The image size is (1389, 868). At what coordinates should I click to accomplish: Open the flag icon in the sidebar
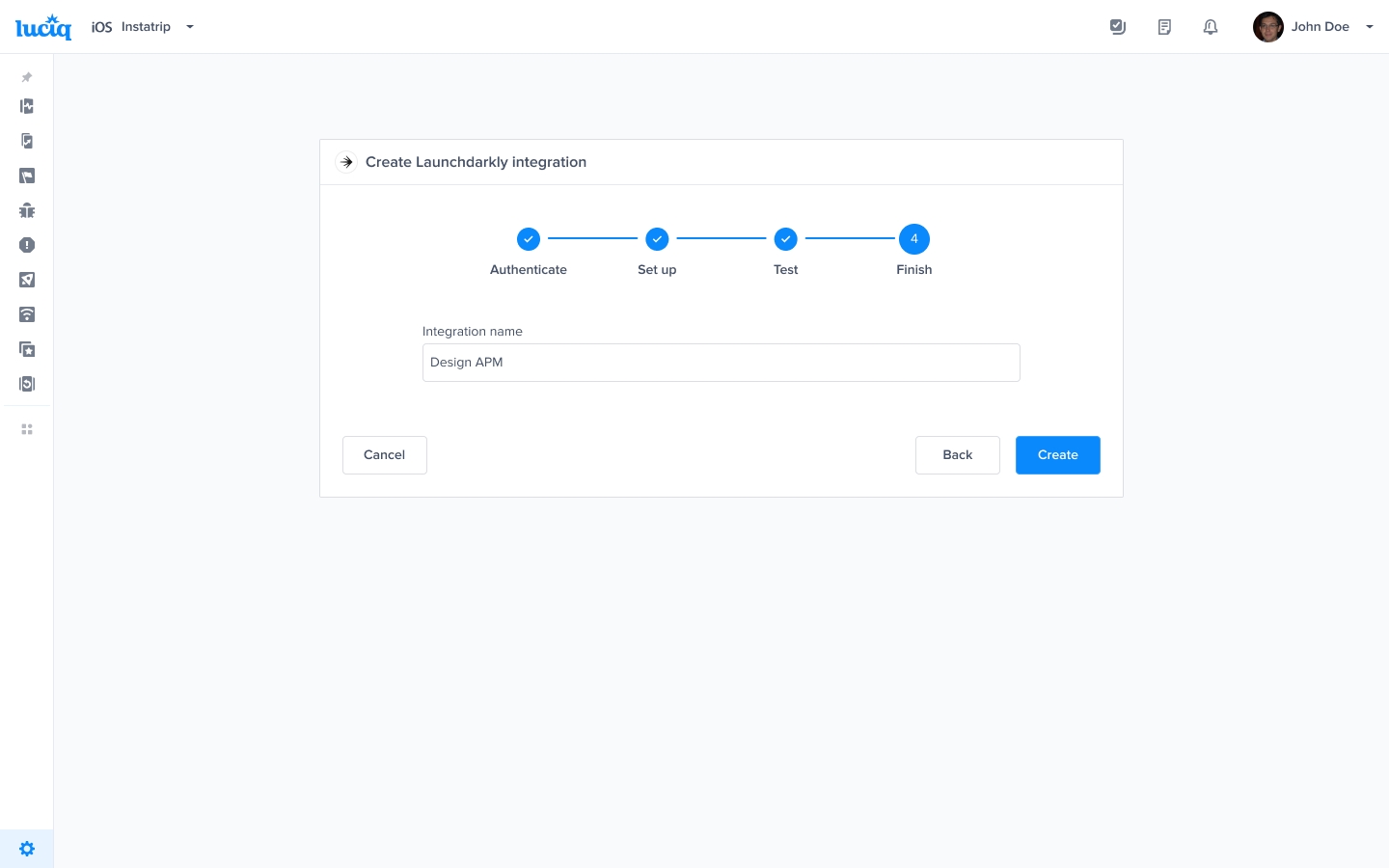[x=27, y=176]
